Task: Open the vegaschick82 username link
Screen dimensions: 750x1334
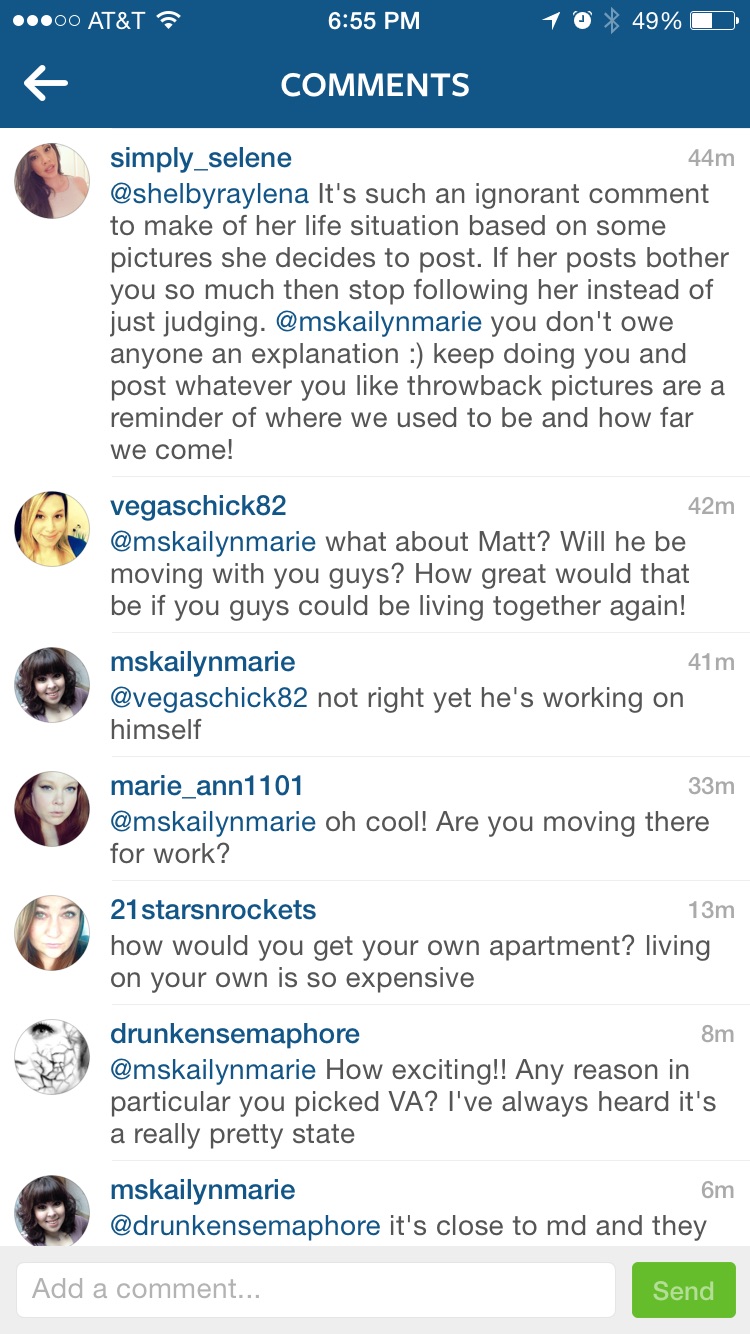Action: (198, 506)
